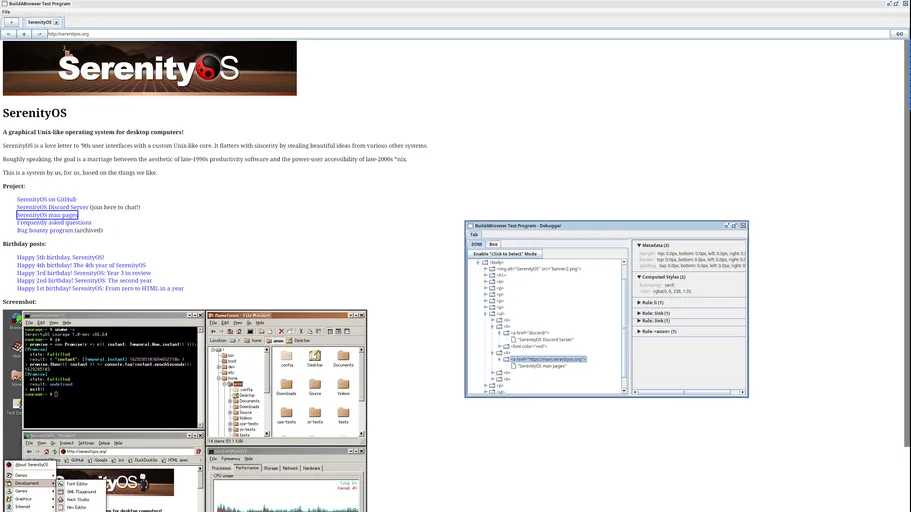The image size is (911, 512).
Task: Expand the <b> node in DOM tree
Action: pos(486,282)
